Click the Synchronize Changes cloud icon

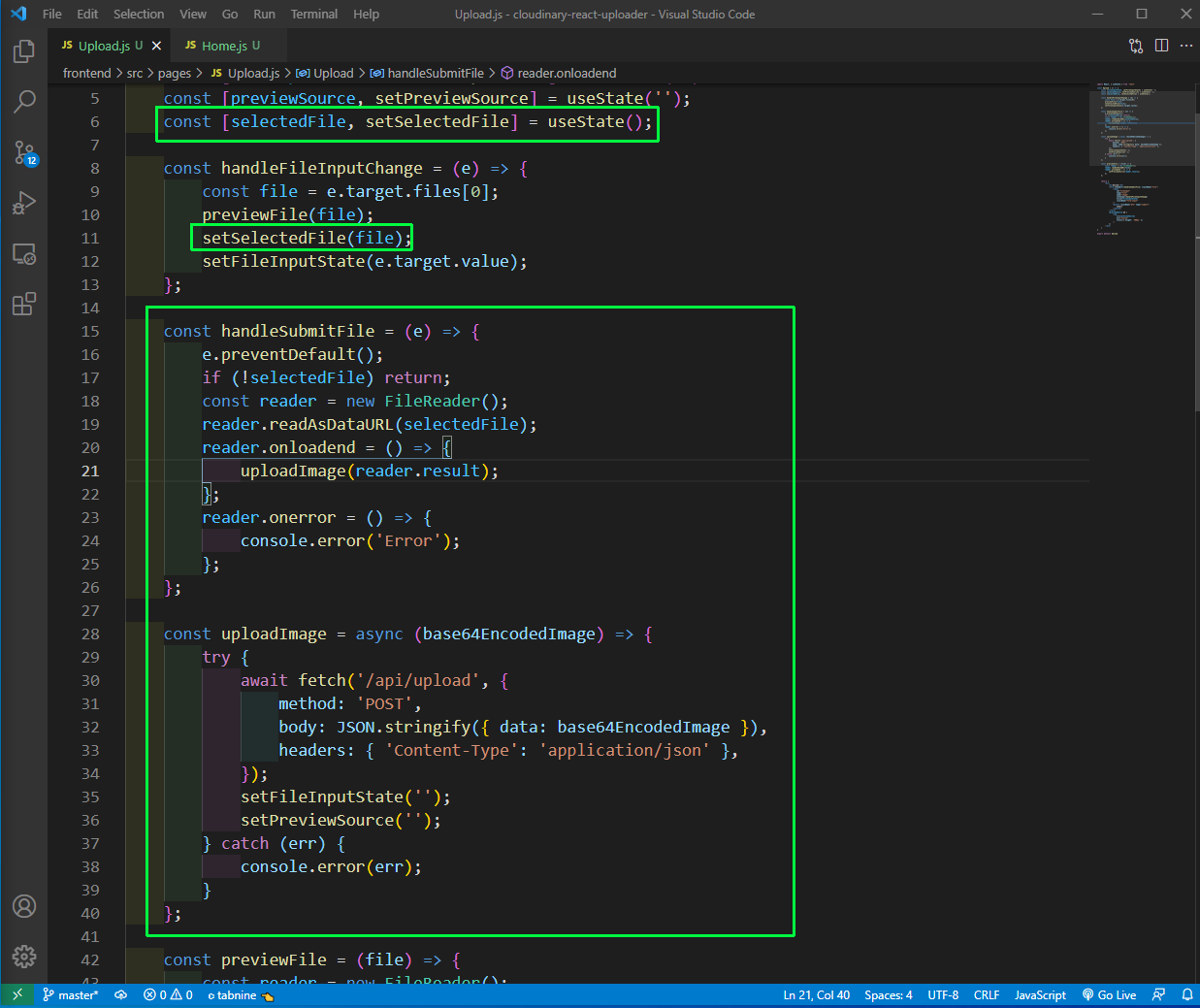click(120, 994)
